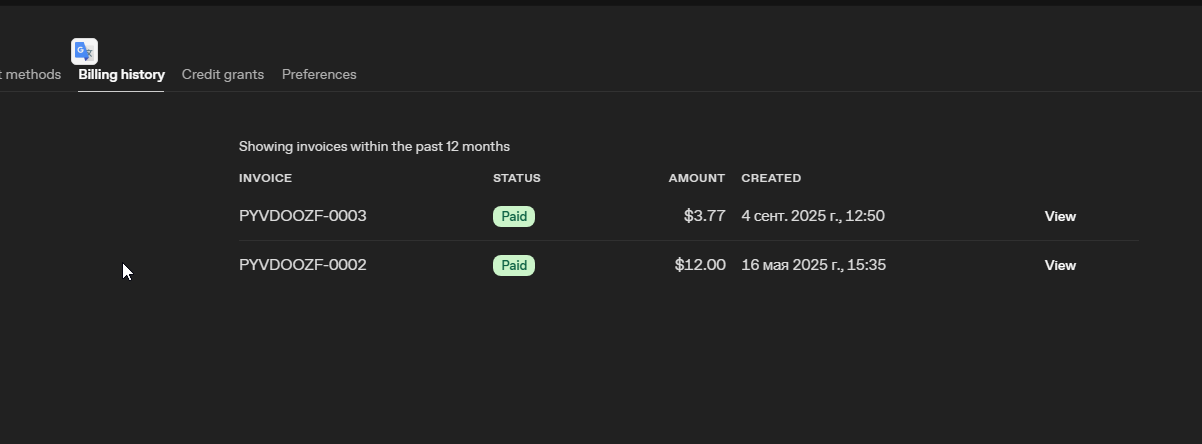Click invoice number PYVDOOZF-0002
Viewport: 1202px width, 444px height.
coord(303,265)
